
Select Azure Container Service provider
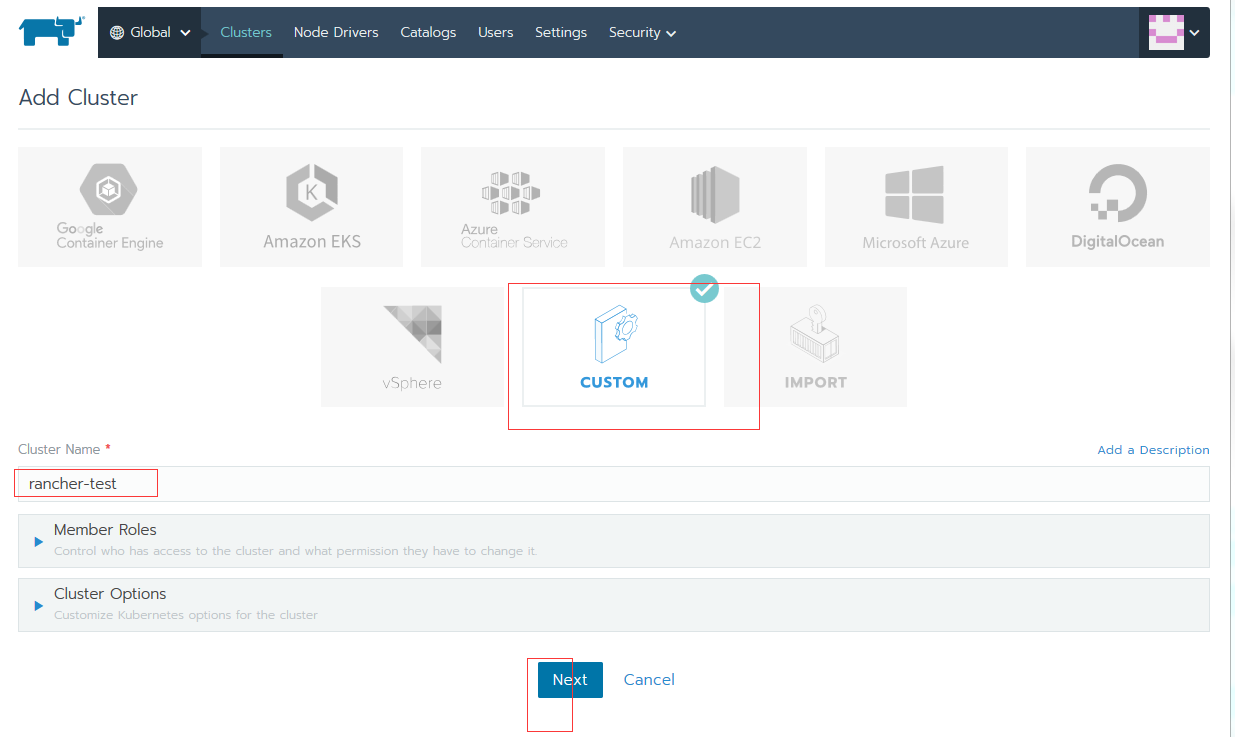(x=513, y=207)
